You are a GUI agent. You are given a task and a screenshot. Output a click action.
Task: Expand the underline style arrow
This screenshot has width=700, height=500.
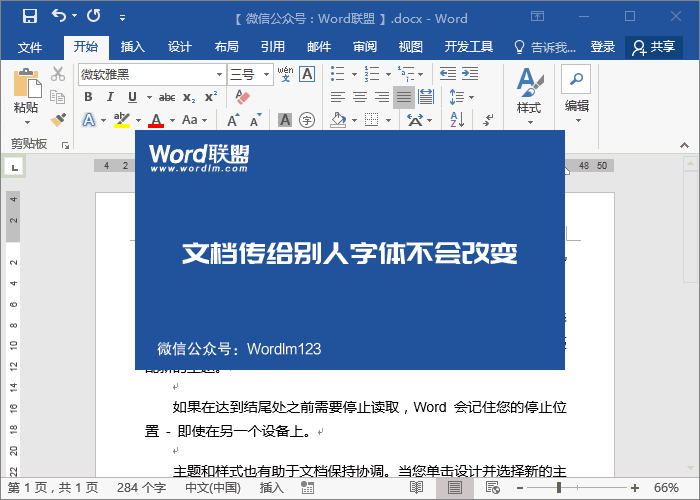(x=149, y=97)
